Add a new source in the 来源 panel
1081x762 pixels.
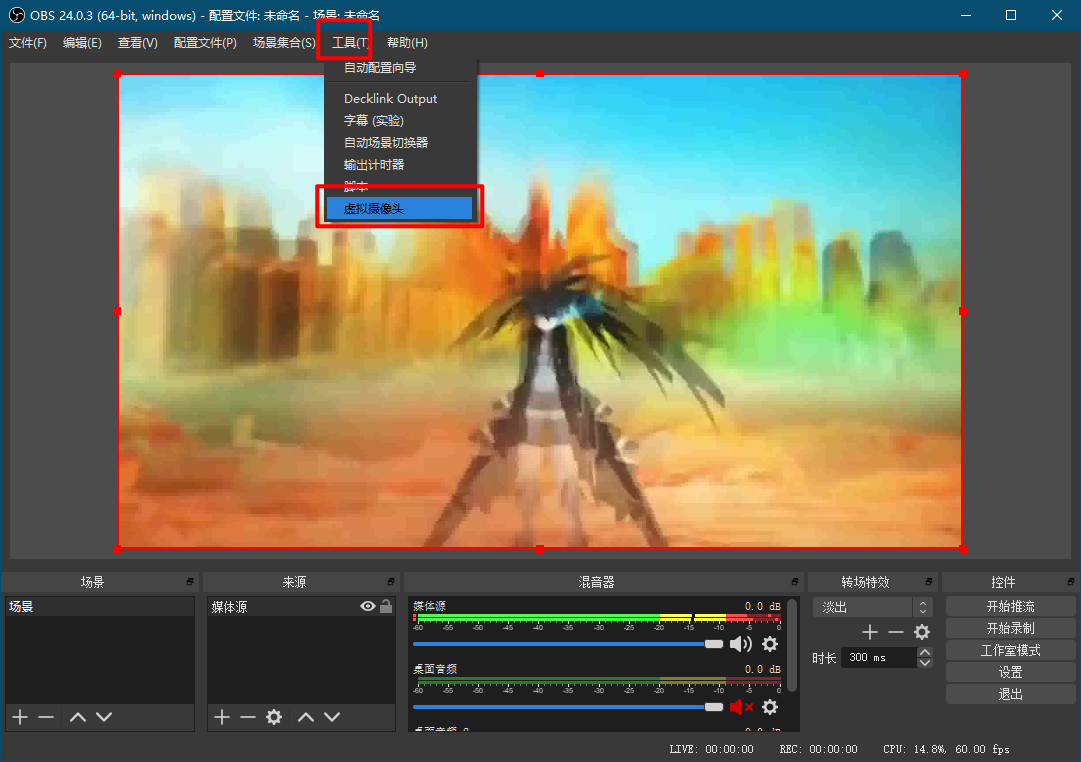pyautogui.click(x=222, y=717)
